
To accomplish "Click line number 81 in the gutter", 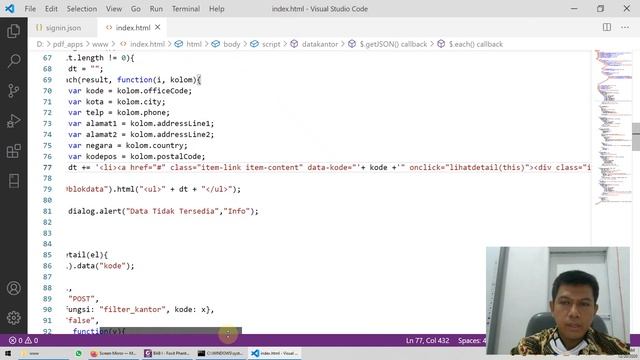I will [47, 211].
